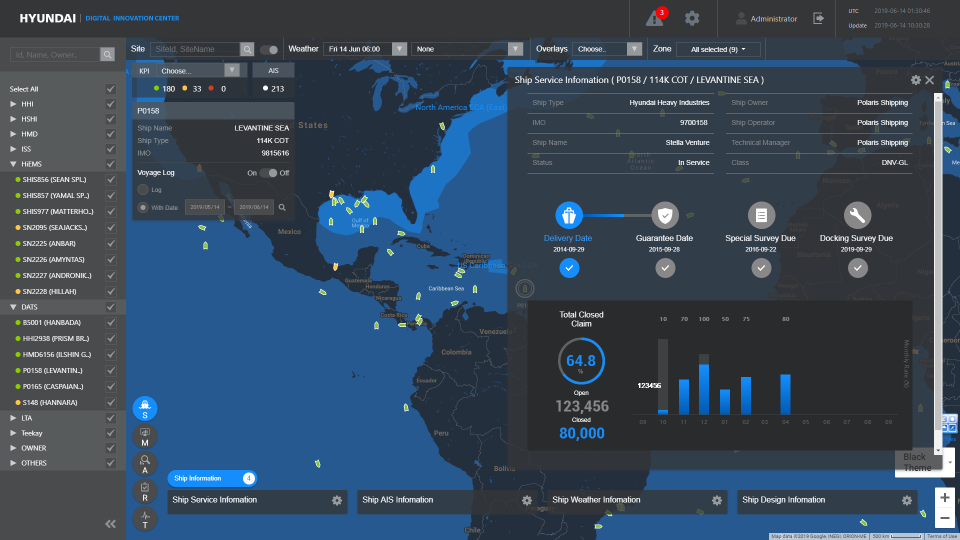Expand the OTHERS tree group

13,463
